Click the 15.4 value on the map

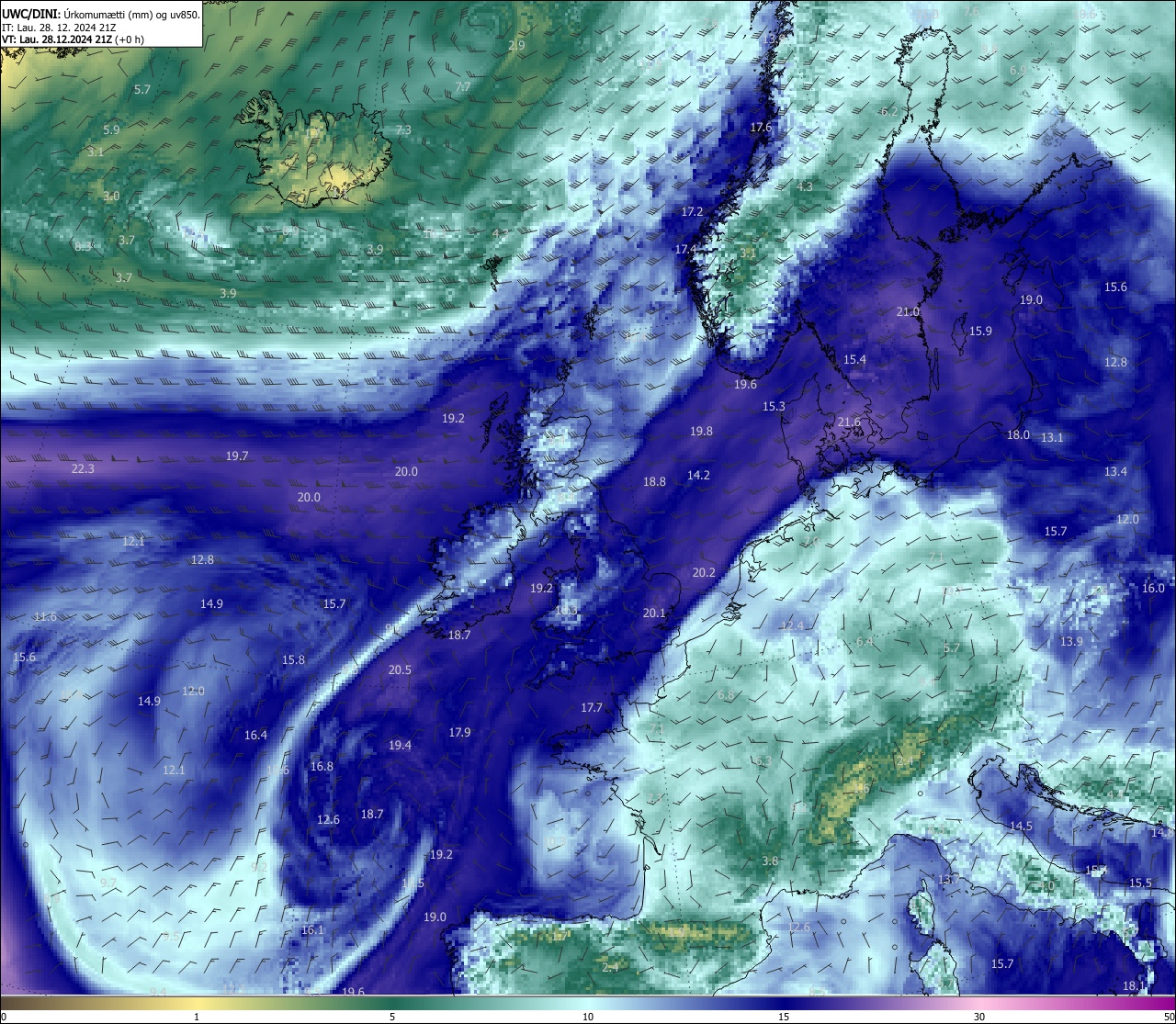tap(854, 360)
